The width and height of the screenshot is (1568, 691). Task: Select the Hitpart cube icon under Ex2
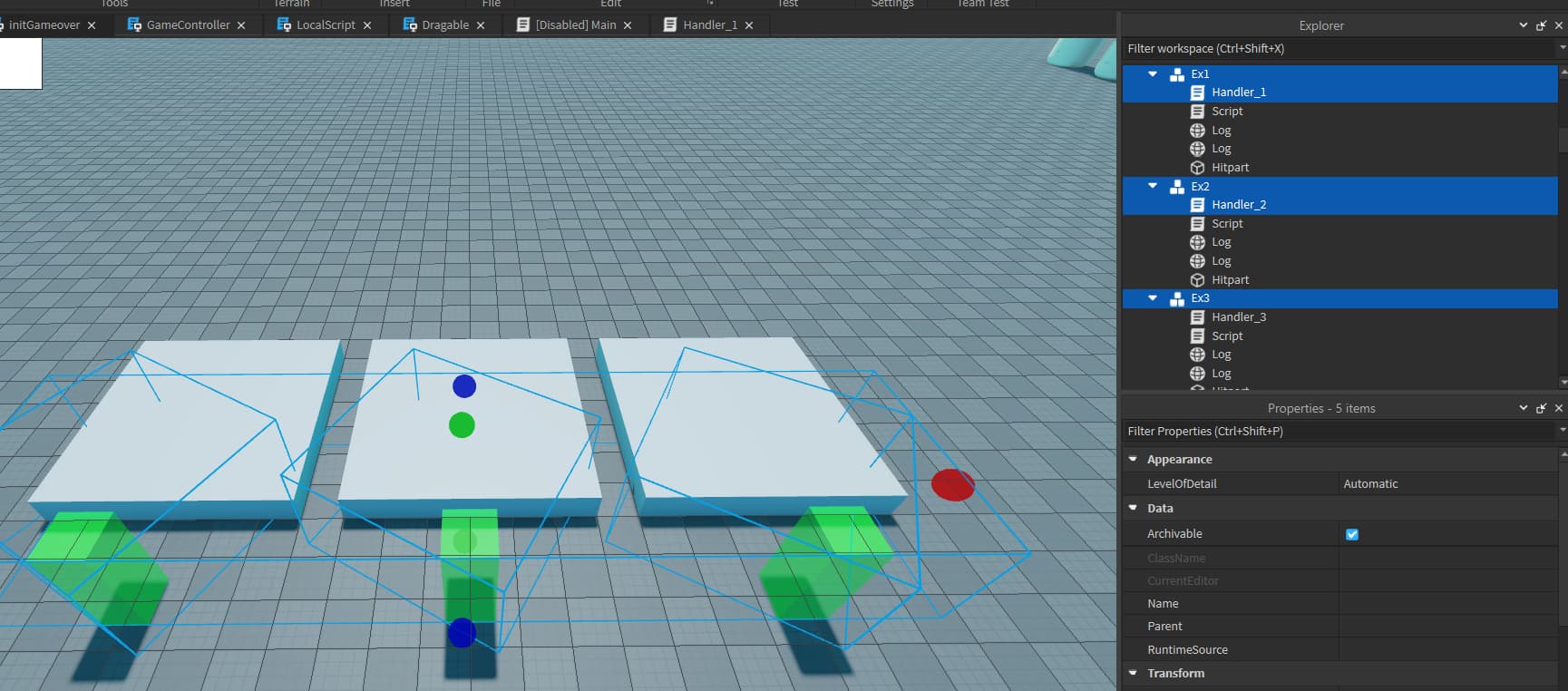click(x=1197, y=280)
